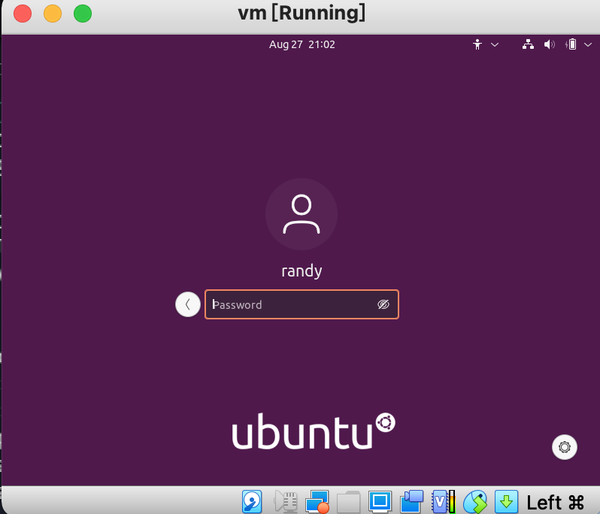The height and width of the screenshot is (514, 600).
Task: Click the display monitor status icon
Action: [x=380, y=501]
